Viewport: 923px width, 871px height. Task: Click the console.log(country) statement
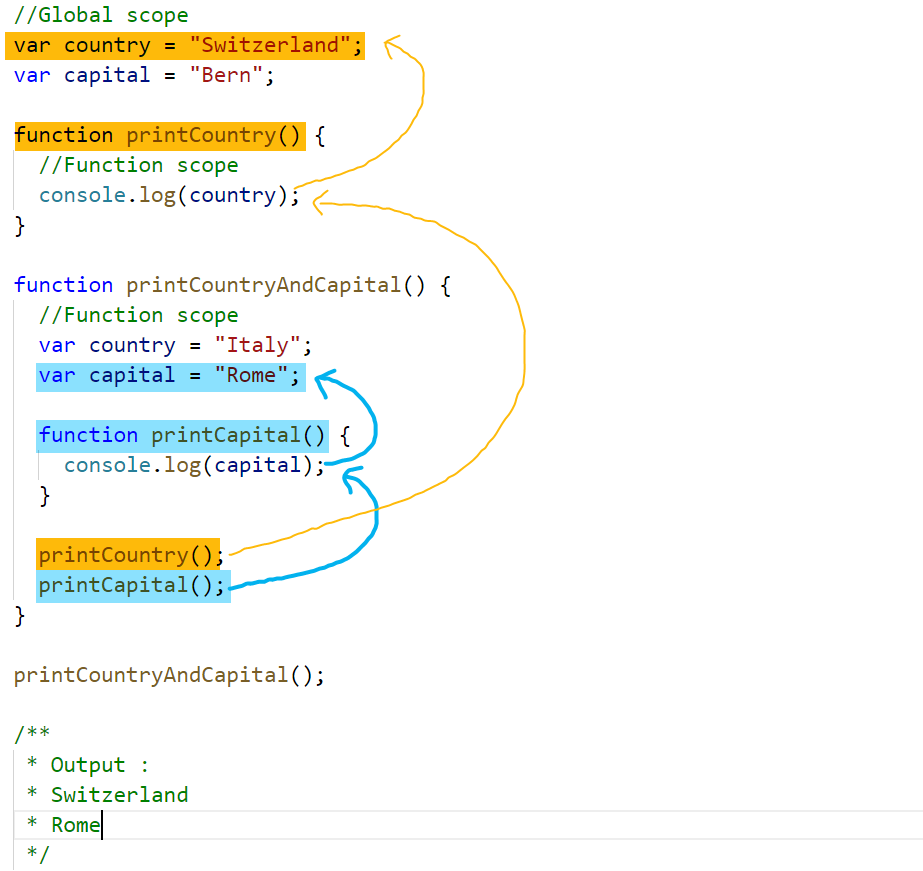[169, 196]
